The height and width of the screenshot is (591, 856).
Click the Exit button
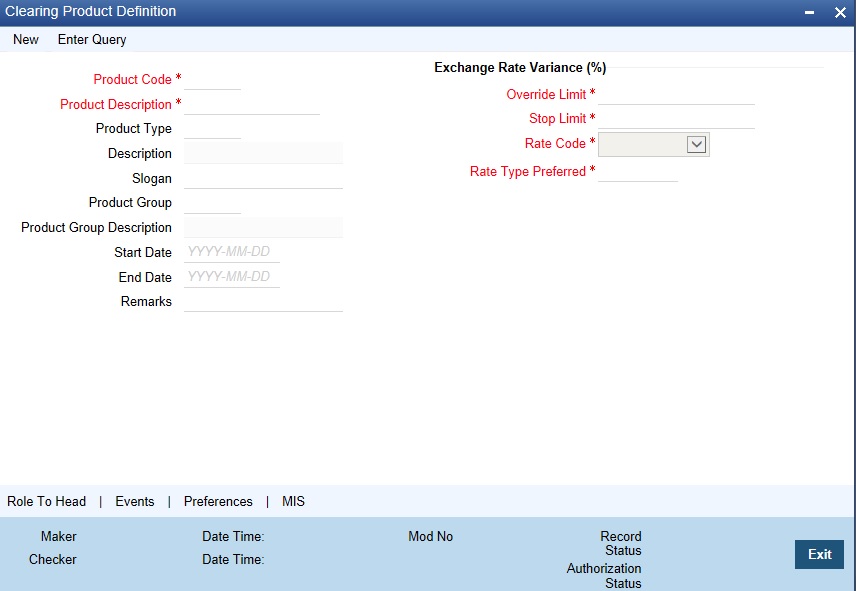pos(819,554)
